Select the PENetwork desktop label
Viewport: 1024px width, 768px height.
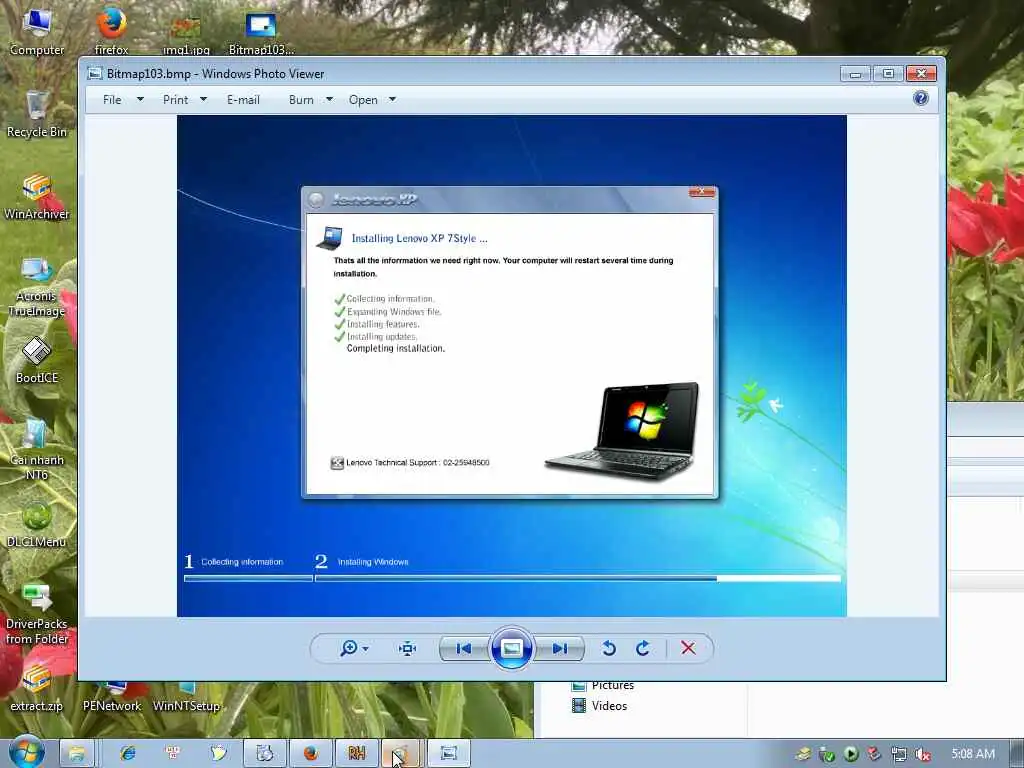coord(112,706)
